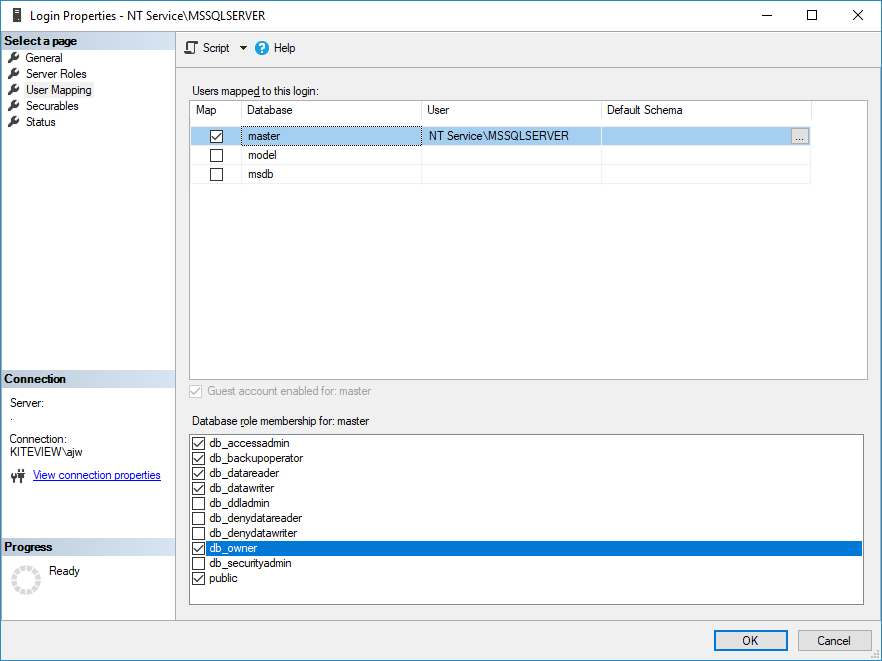Click wrench icon beside General

click(14, 57)
